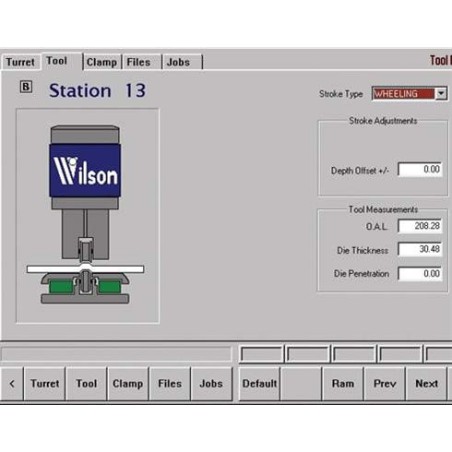The height and width of the screenshot is (452, 452).
Task: Click the O.A.L. value field
Action: tap(420, 226)
